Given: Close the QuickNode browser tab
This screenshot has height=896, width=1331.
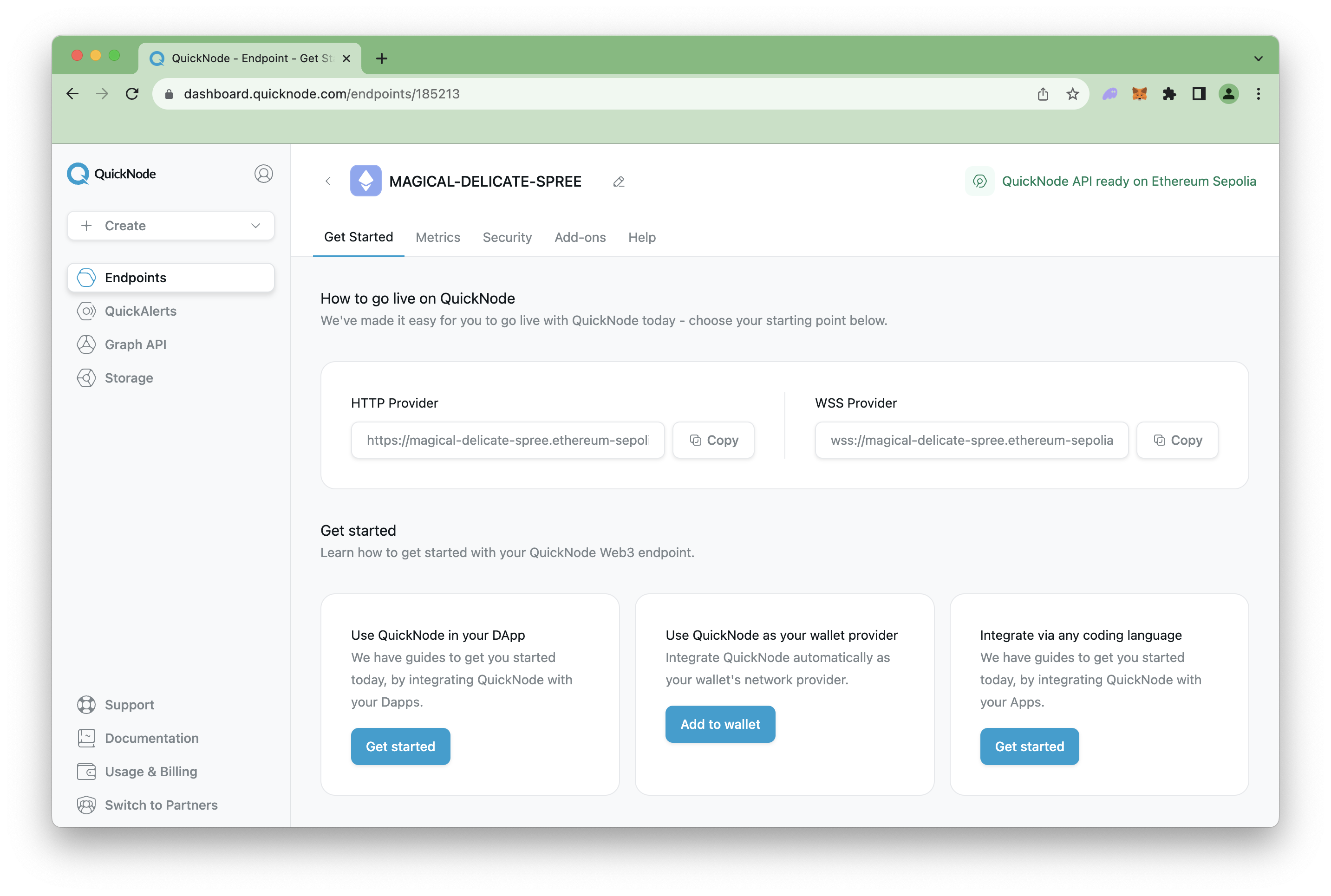Looking at the screenshot, I should [x=346, y=58].
